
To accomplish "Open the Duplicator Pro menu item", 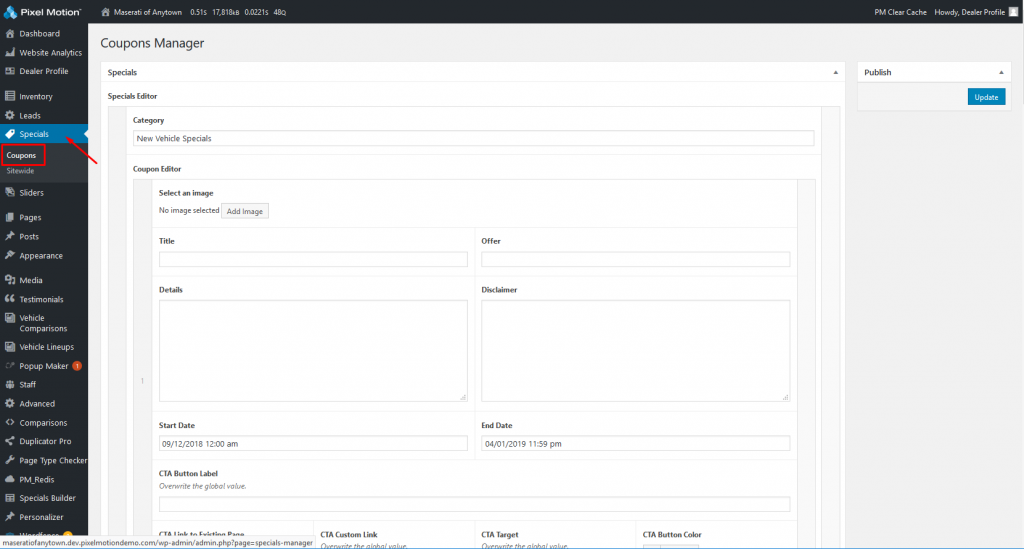I will [44, 441].
